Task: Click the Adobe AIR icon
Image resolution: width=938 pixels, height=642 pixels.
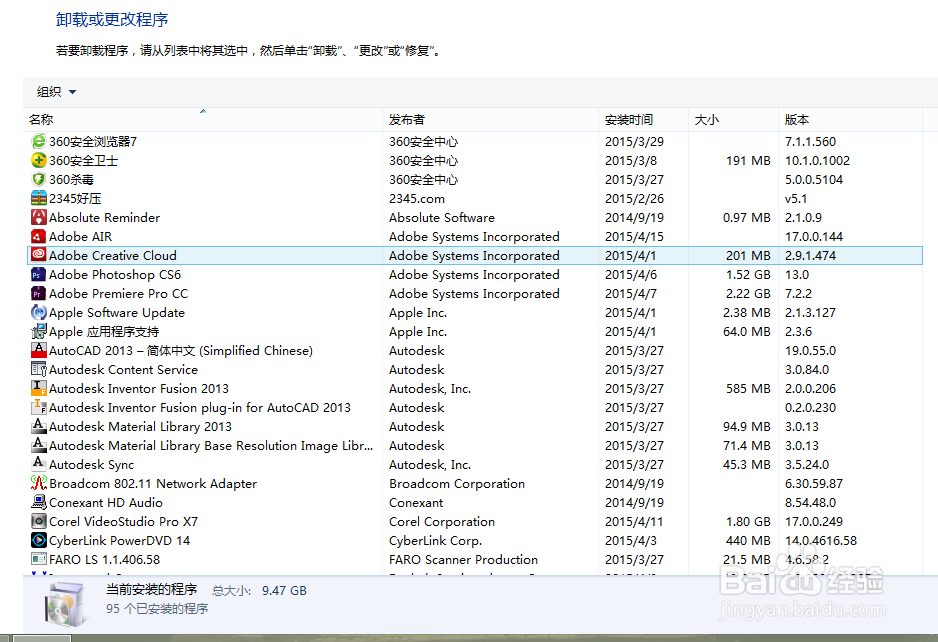Action: 38,236
